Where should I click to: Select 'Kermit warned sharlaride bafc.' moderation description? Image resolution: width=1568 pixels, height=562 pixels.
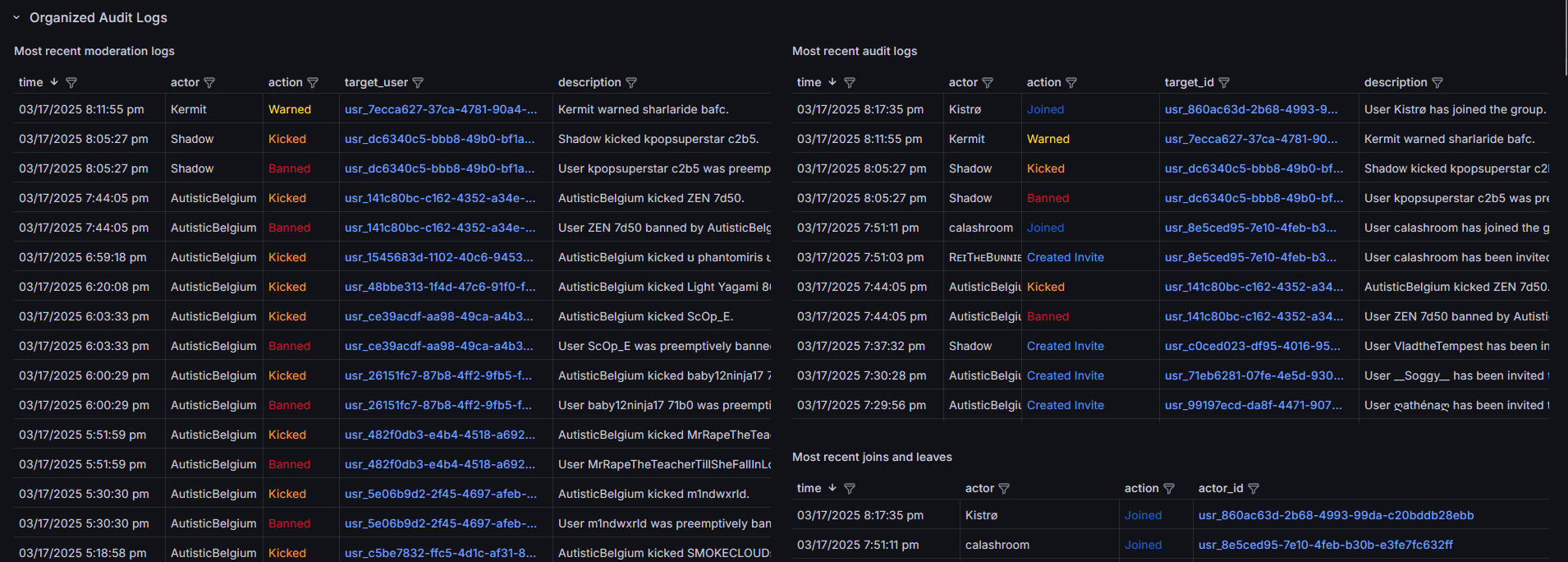[643, 109]
